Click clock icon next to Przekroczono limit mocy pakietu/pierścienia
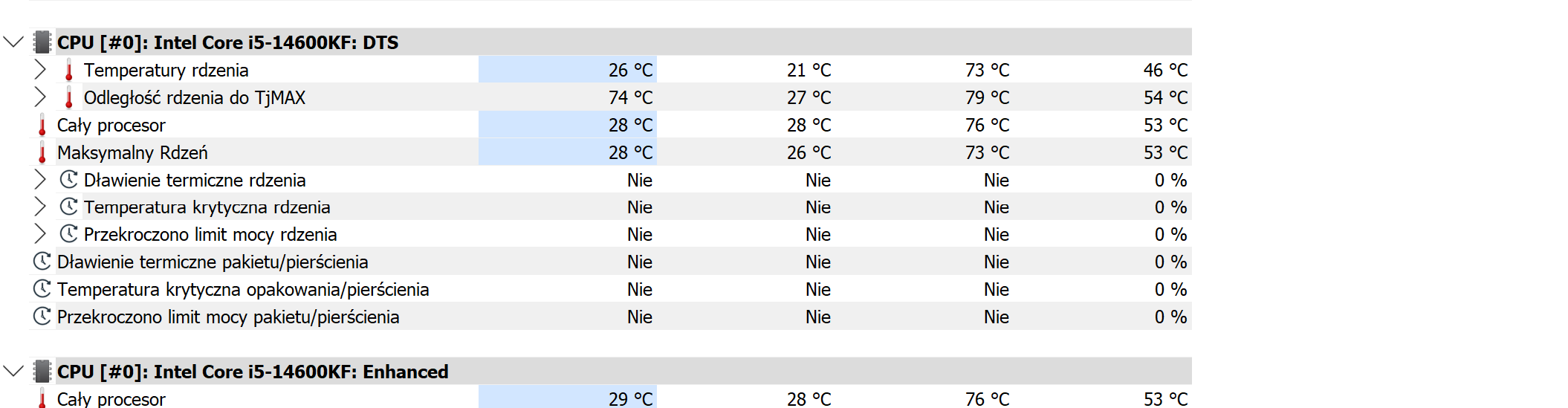 [x=42, y=317]
